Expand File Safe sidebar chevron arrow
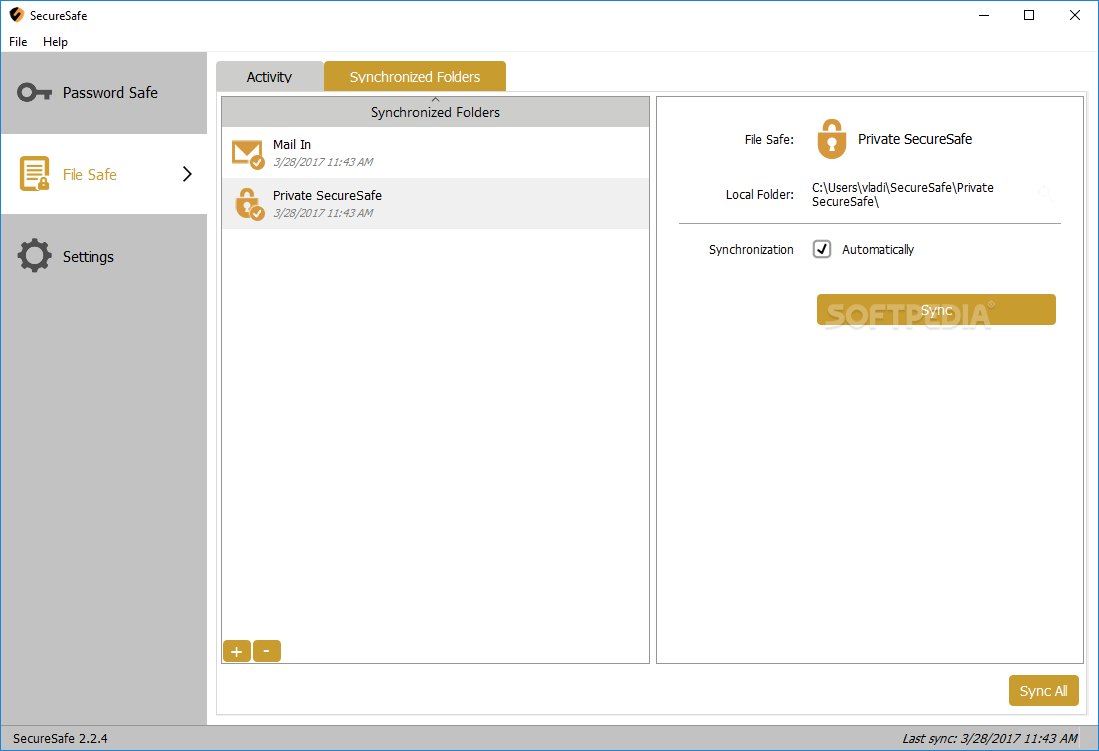 pos(187,174)
